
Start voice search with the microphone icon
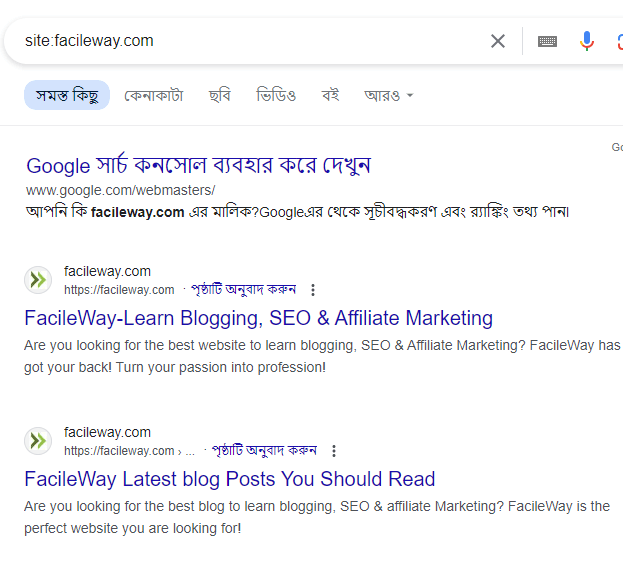coord(586,41)
